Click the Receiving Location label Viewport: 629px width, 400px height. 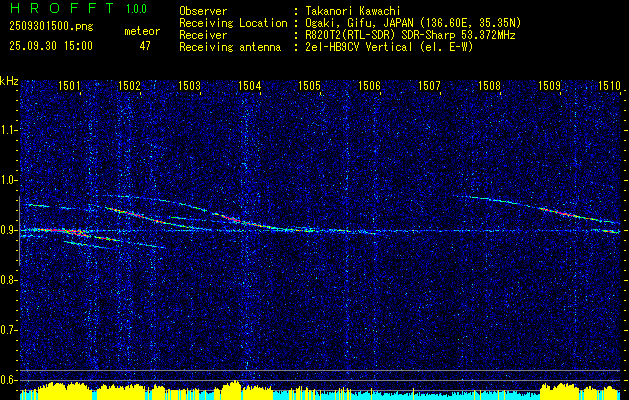tap(233, 23)
